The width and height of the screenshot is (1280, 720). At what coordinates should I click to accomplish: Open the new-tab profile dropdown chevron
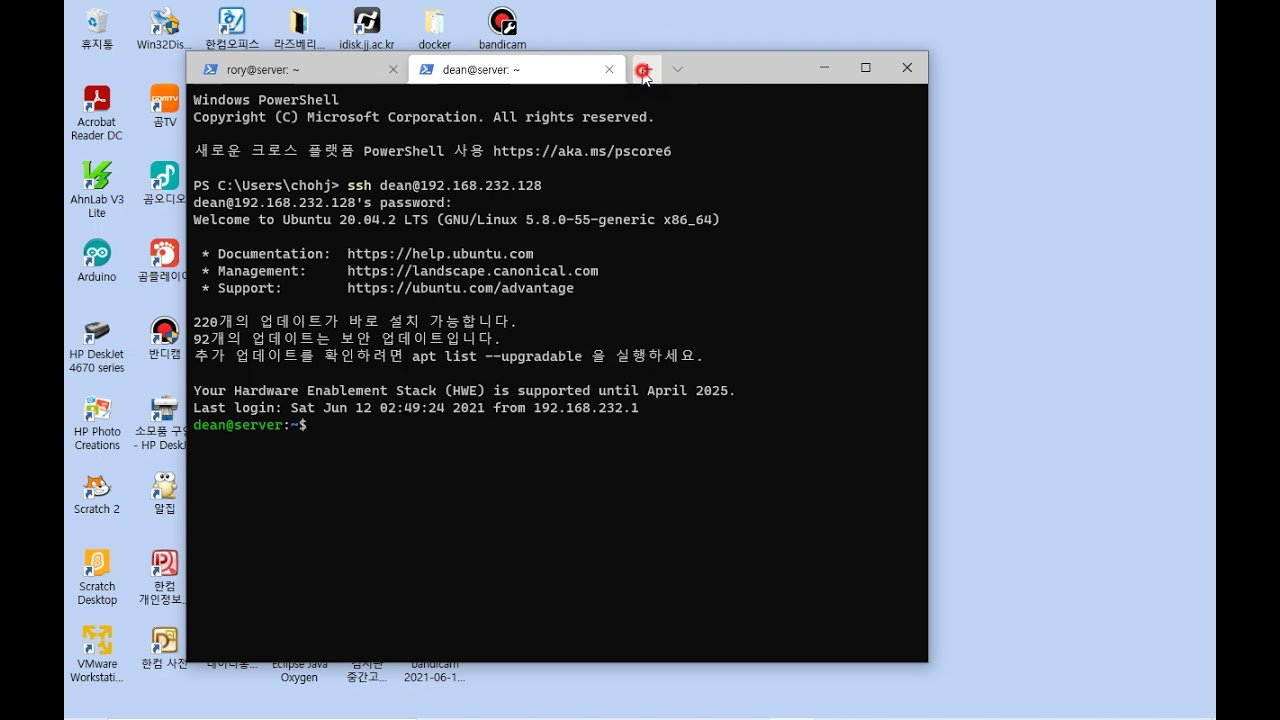(678, 69)
